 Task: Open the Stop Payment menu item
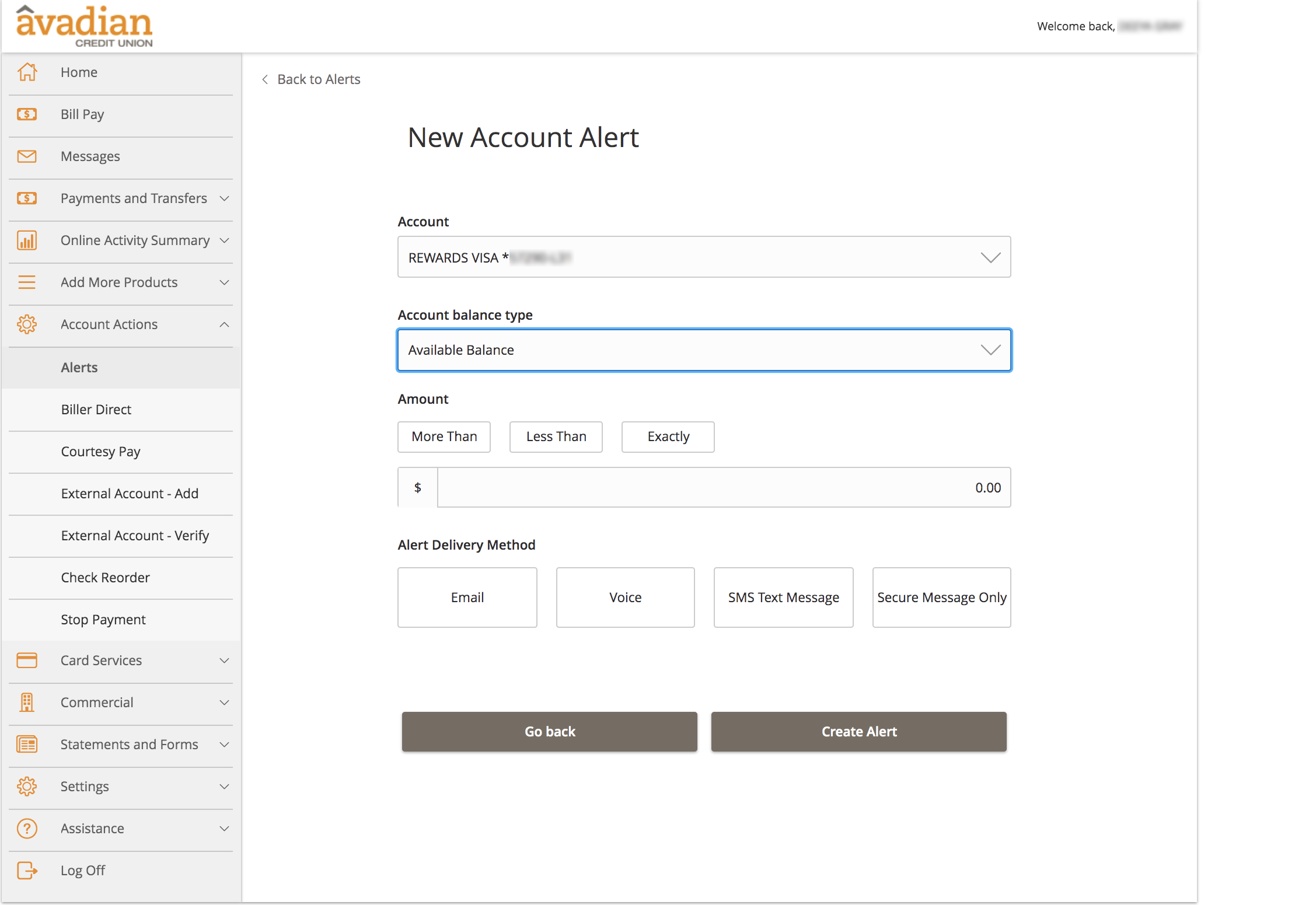(x=103, y=619)
